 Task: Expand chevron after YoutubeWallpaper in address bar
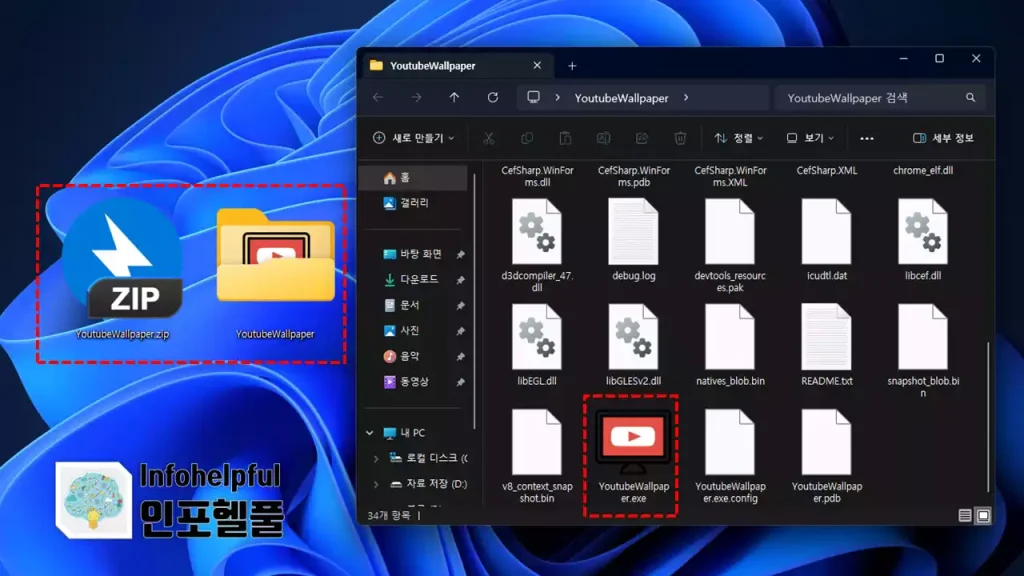pyautogui.click(x=686, y=98)
